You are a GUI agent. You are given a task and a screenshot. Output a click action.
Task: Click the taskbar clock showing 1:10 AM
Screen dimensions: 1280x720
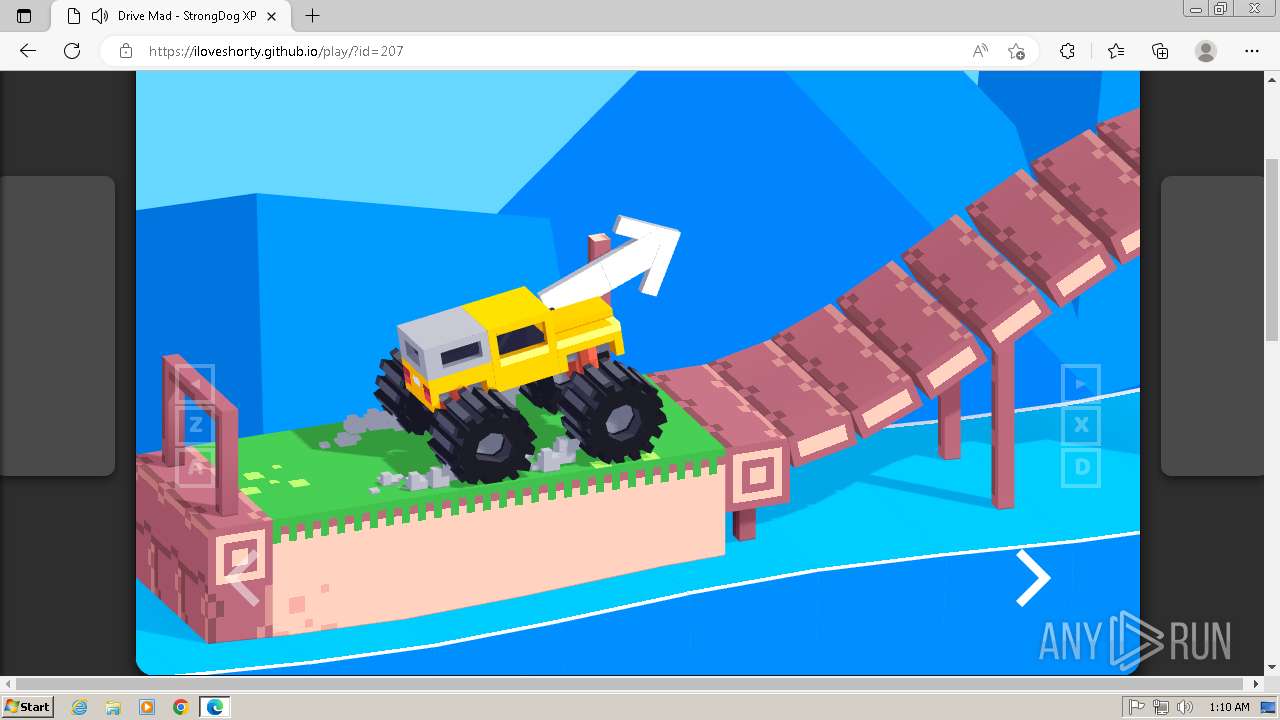coord(1229,707)
